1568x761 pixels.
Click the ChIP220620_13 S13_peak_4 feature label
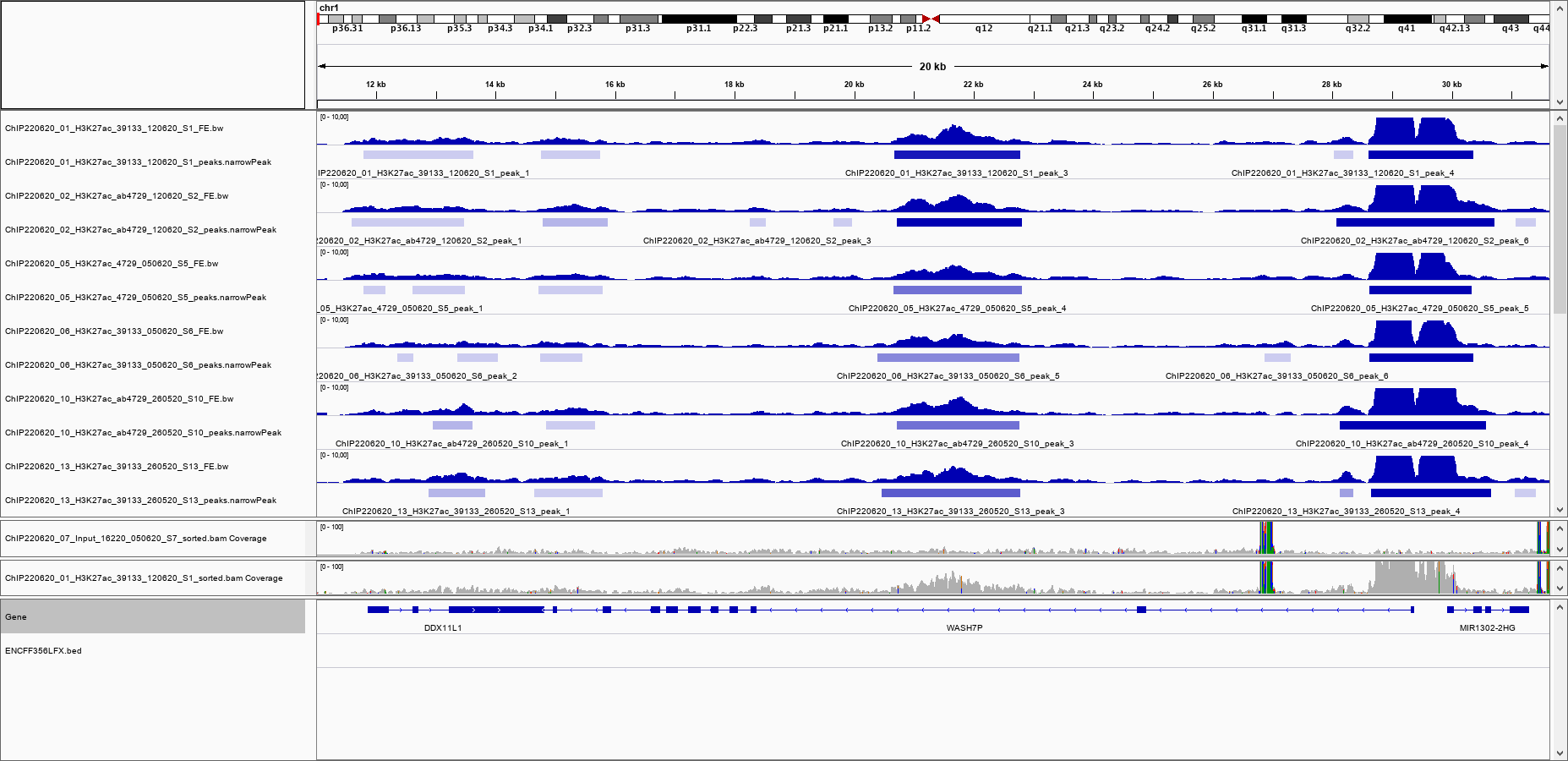click(x=1347, y=512)
